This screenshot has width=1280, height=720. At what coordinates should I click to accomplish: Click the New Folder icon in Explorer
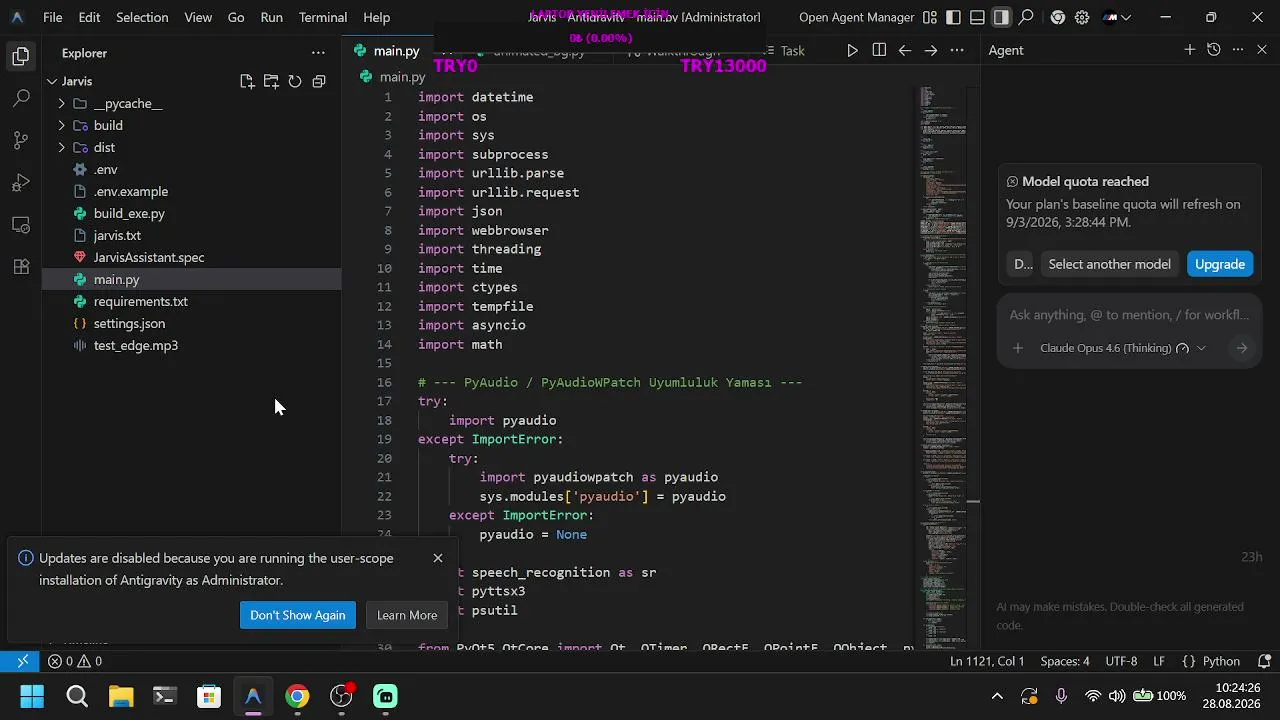pyautogui.click(x=271, y=81)
